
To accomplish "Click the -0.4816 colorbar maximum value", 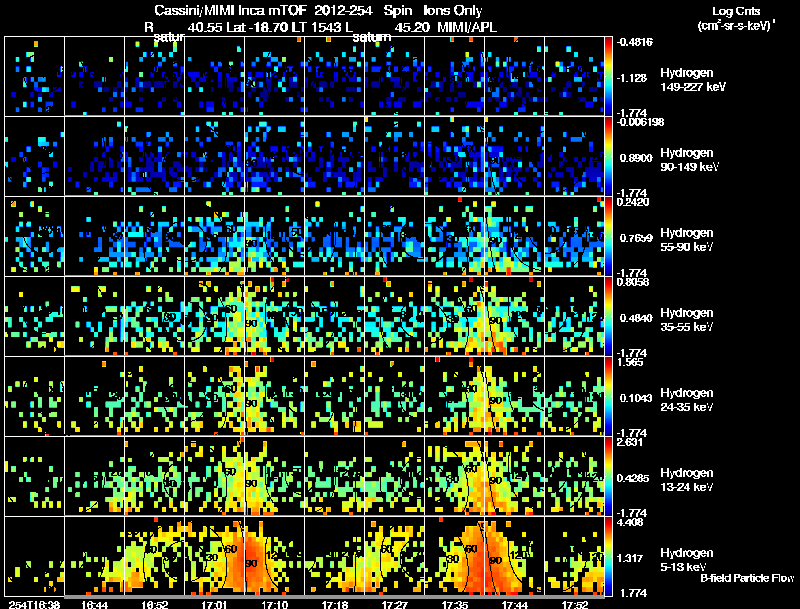I will click(634, 42).
